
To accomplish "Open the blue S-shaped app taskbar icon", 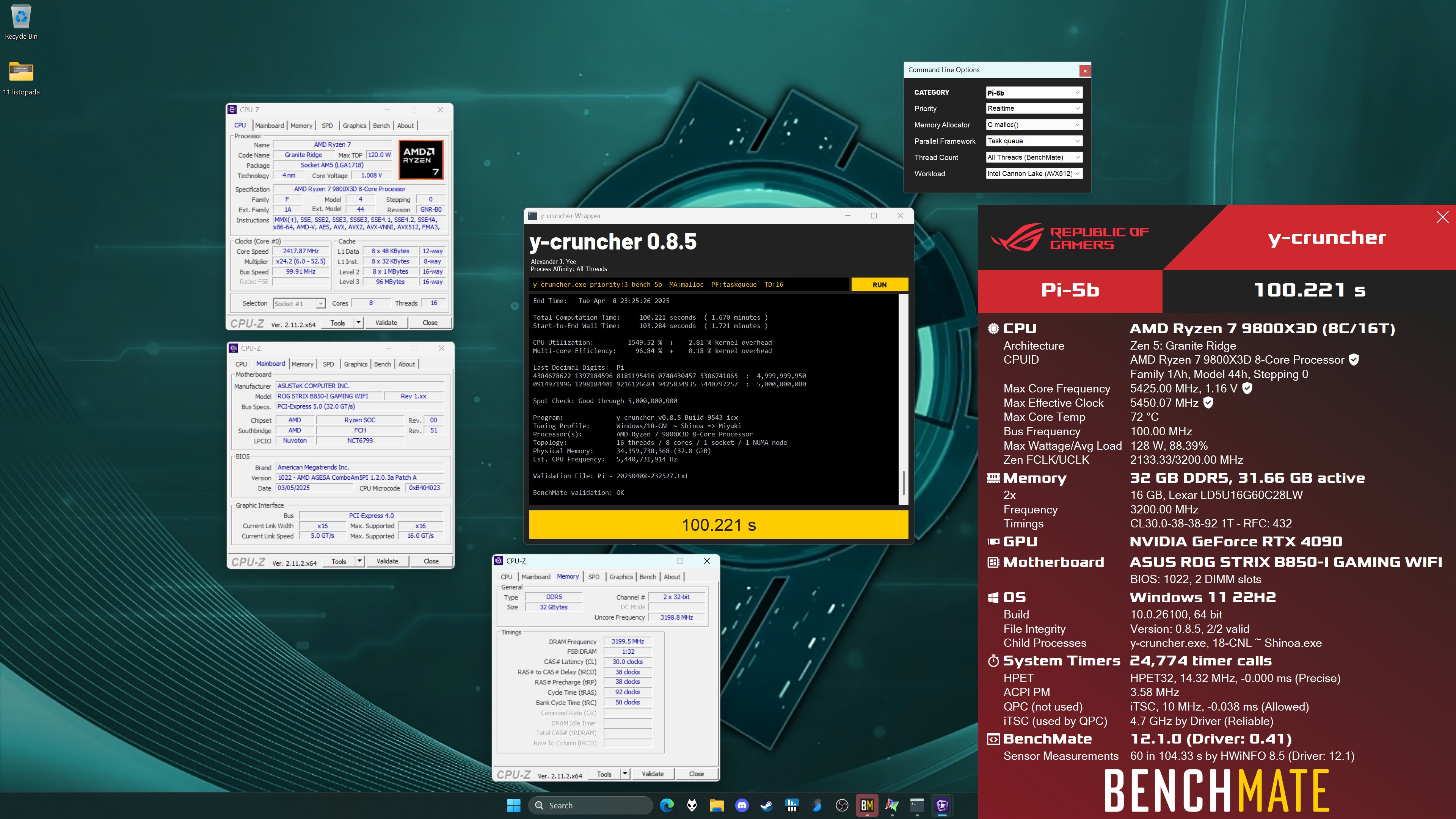I will (817, 805).
